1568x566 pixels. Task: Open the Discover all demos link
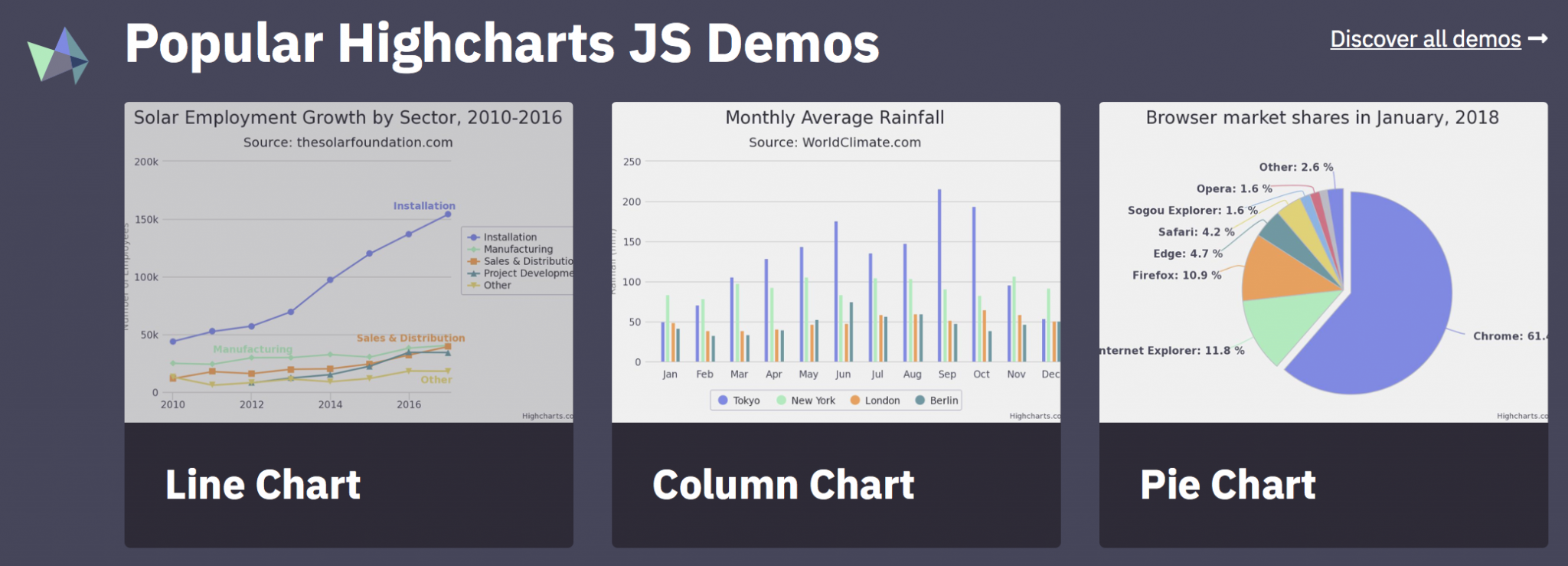coord(1425,39)
